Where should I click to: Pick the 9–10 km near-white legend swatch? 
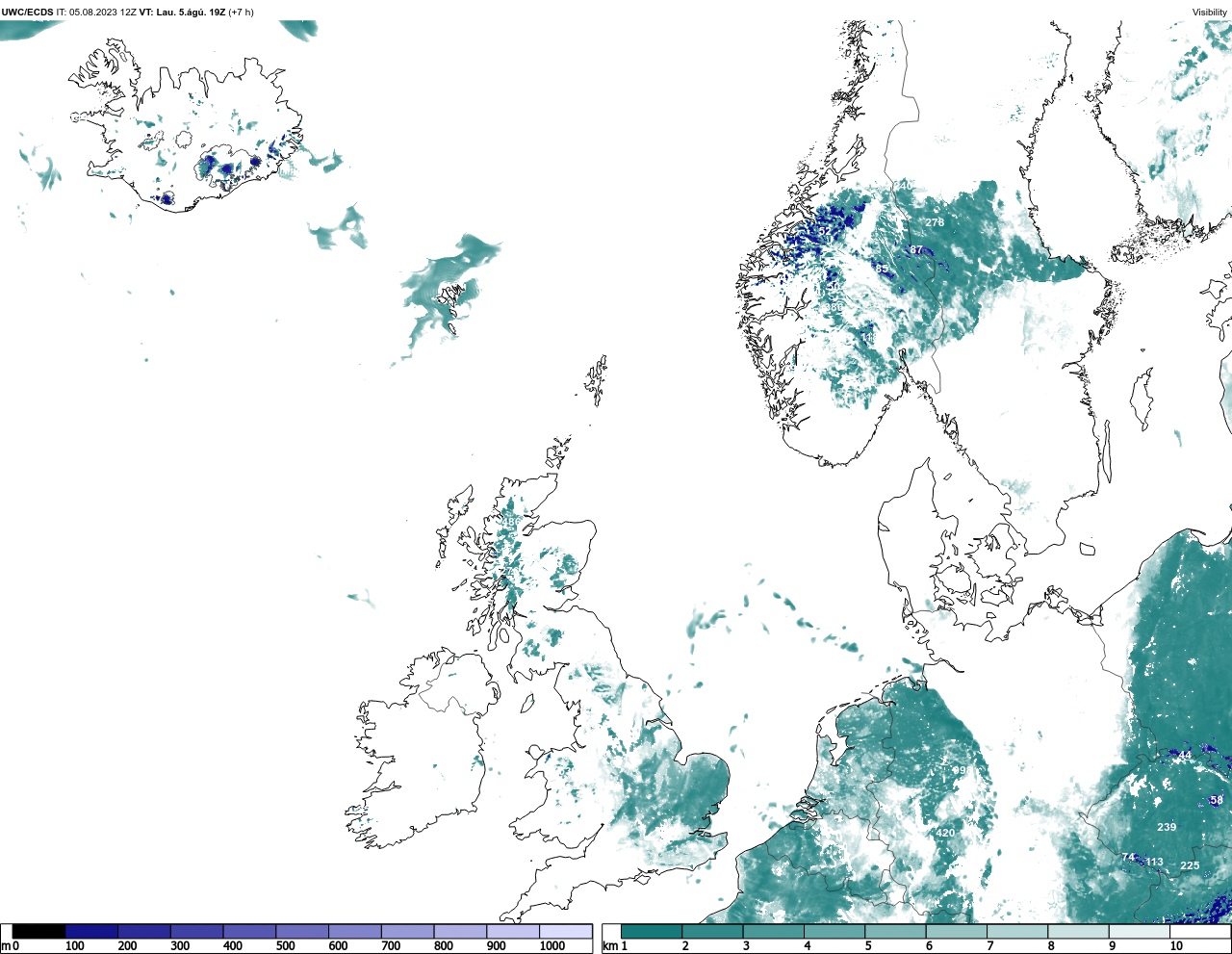1139,931
